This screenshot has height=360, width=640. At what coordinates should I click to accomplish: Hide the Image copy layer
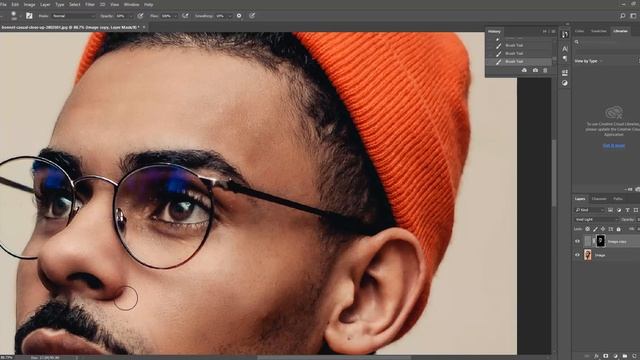pyautogui.click(x=577, y=242)
